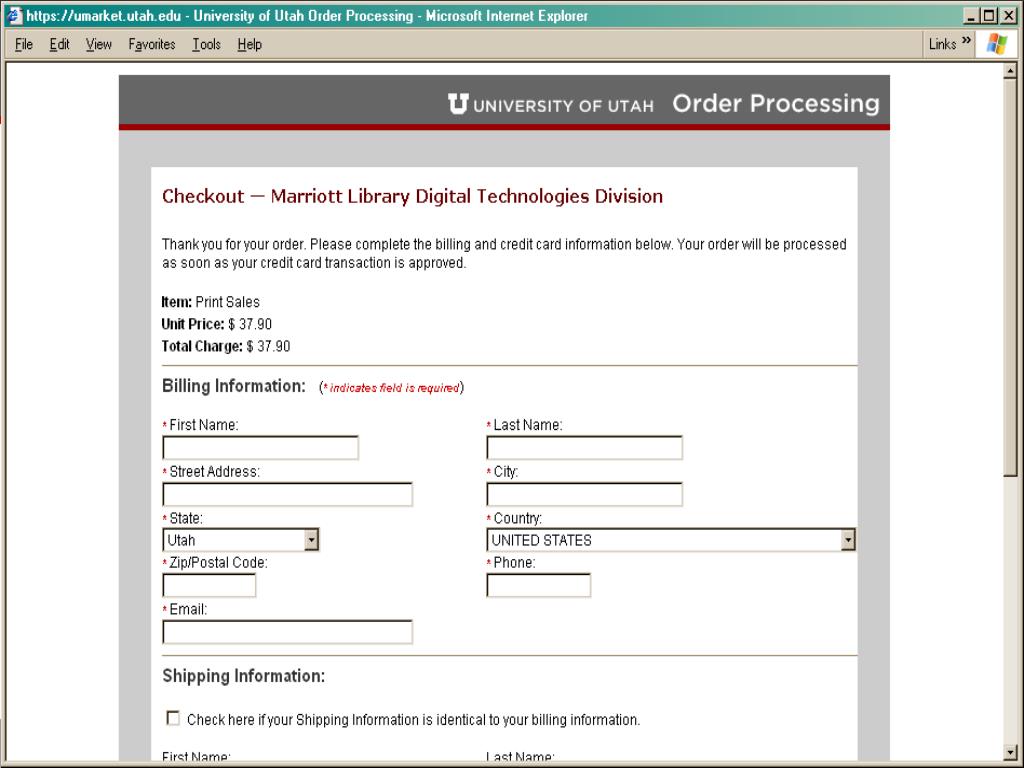Click the Billing Information heading

[234, 386]
